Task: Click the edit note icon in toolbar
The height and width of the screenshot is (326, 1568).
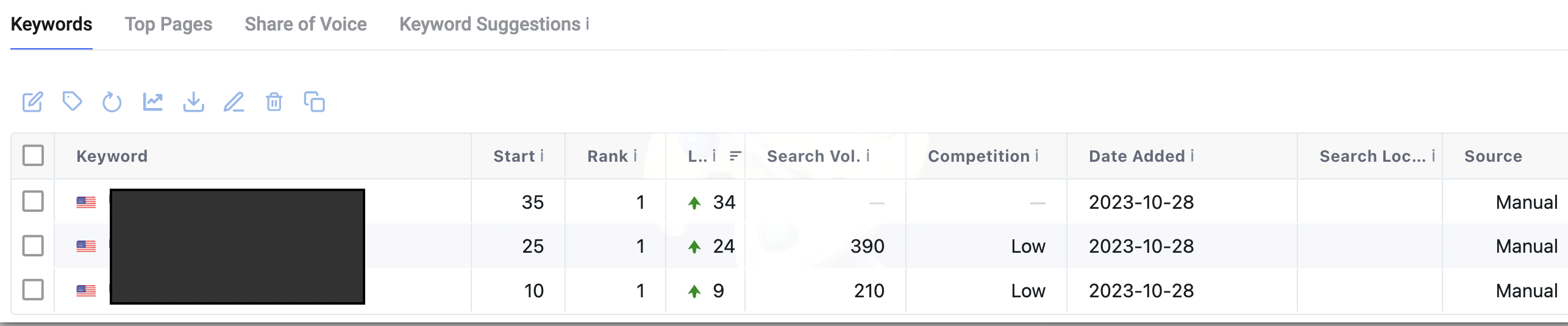Action: click(x=32, y=102)
